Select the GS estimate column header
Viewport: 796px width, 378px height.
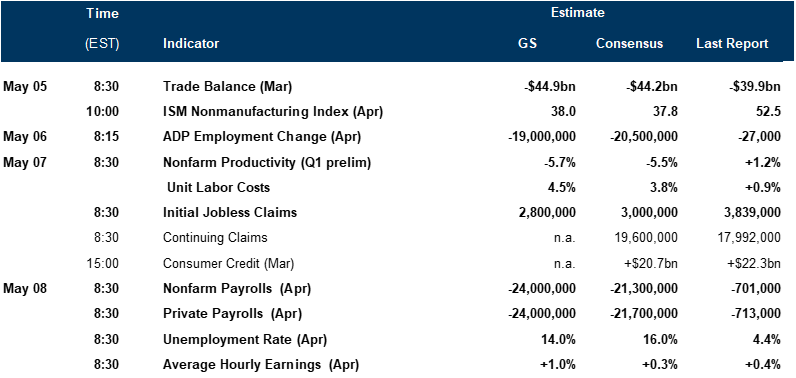coord(527,44)
